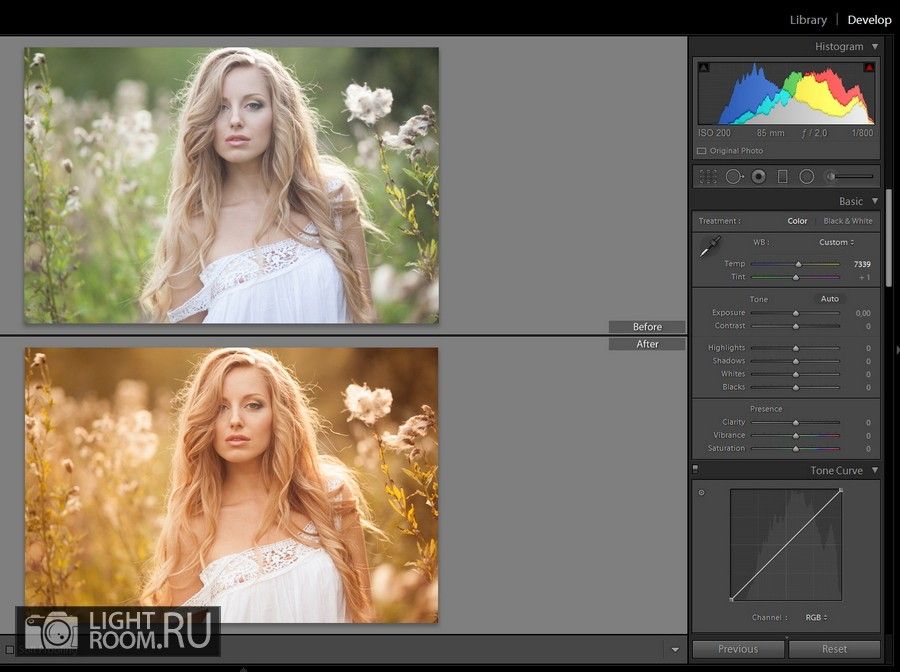Click the Previous button
The width and height of the screenshot is (900, 672).
coord(738,649)
